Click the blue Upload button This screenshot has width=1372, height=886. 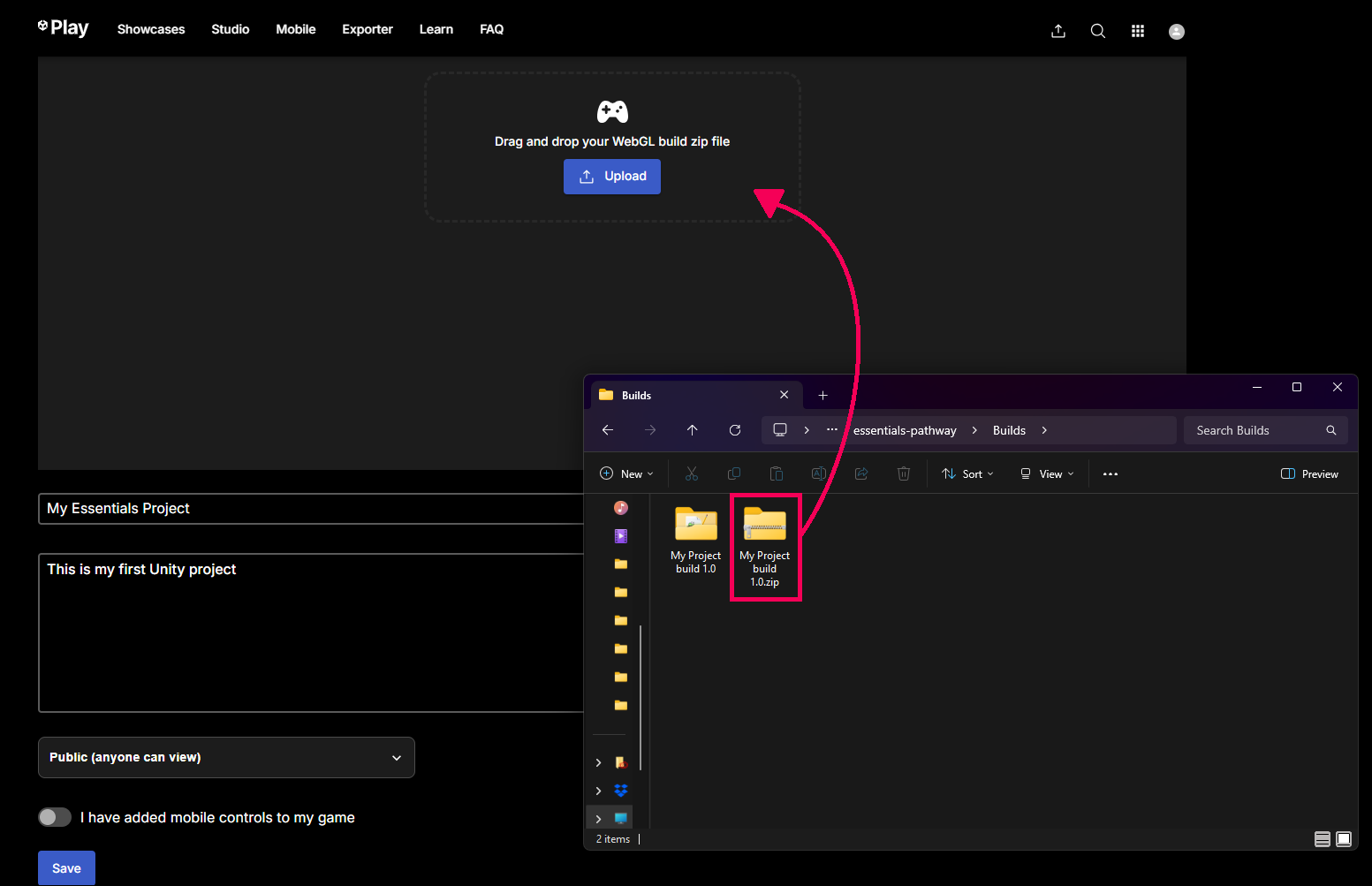tap(612, 177)
